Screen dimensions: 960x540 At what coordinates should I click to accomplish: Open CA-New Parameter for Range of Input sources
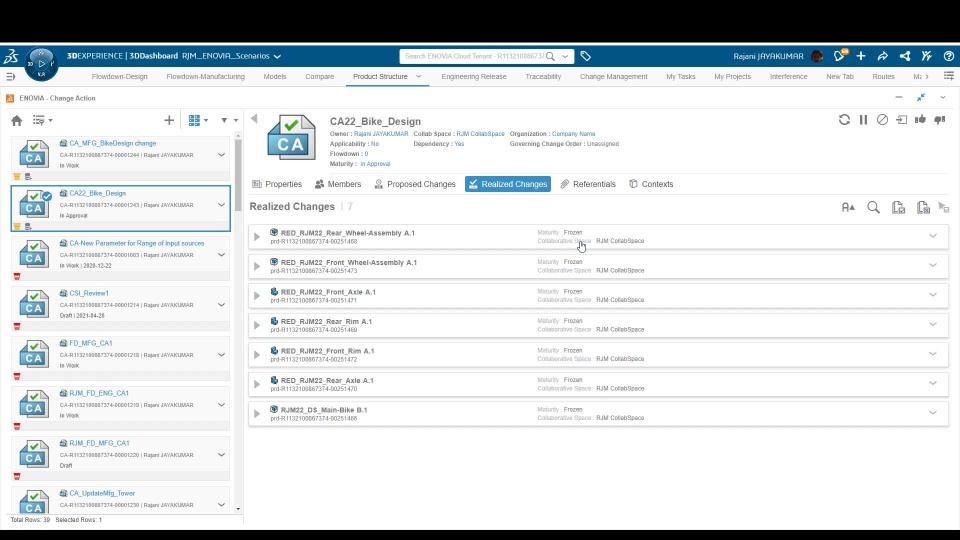[137, 243]
